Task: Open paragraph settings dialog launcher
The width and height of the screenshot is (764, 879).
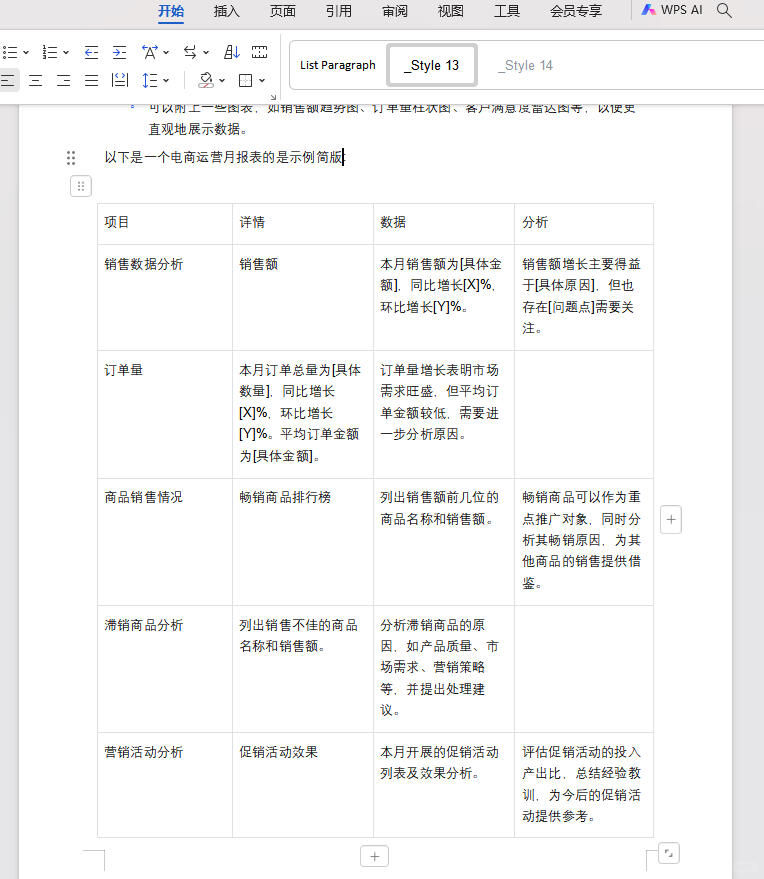Action: click(273, 98)
